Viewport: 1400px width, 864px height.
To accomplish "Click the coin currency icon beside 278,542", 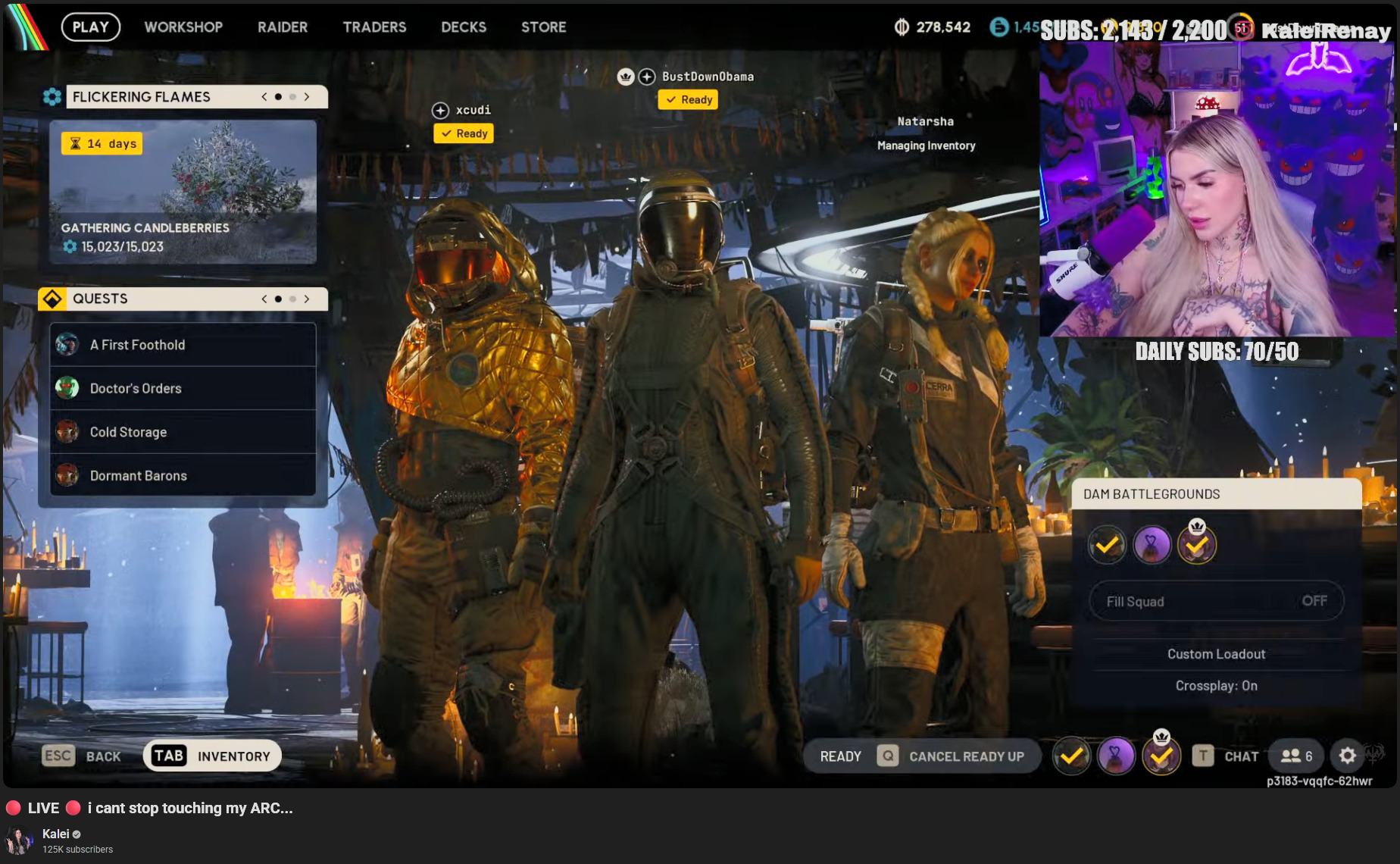I will tap(902, 27).
